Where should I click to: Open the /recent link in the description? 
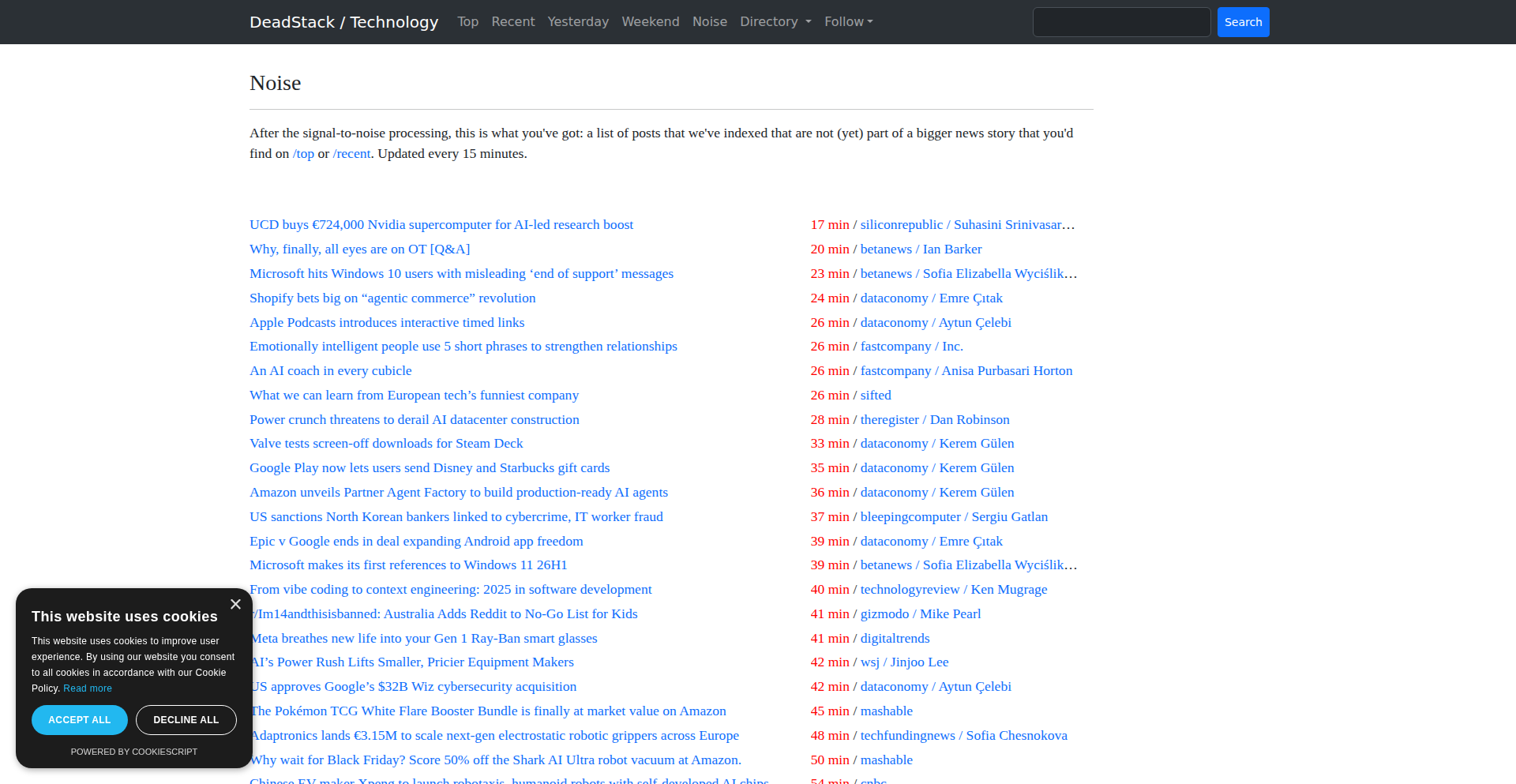click(x=351, y=153)
